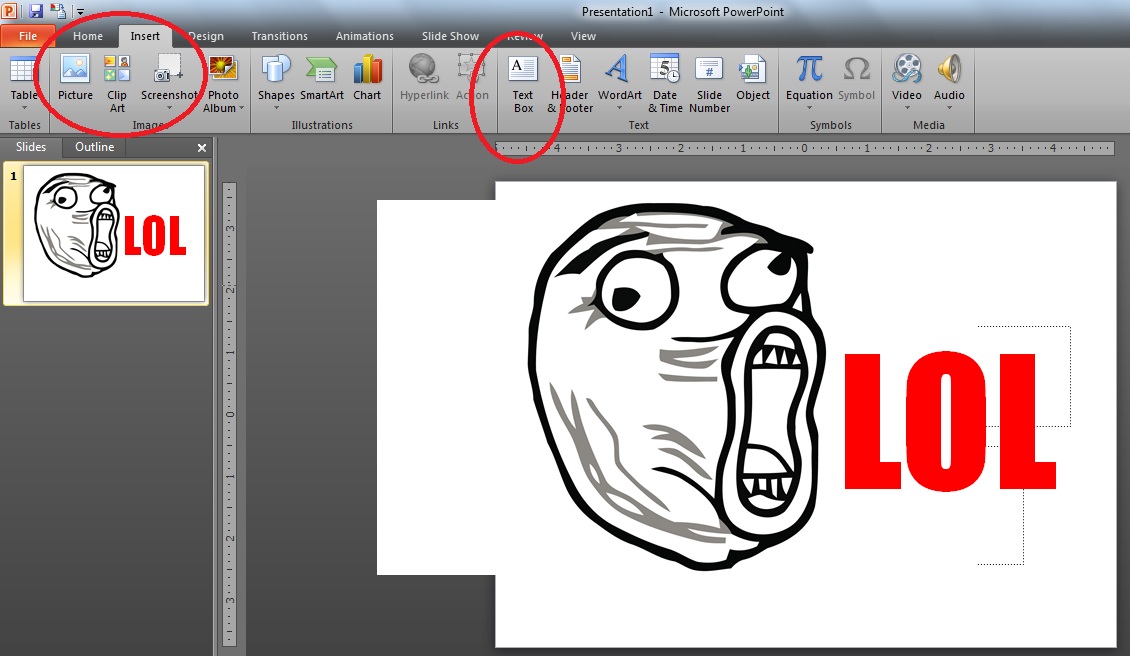Show the Slides pane tab
The width and height of the screenshot is (1130, 656).
coord(31,147)
